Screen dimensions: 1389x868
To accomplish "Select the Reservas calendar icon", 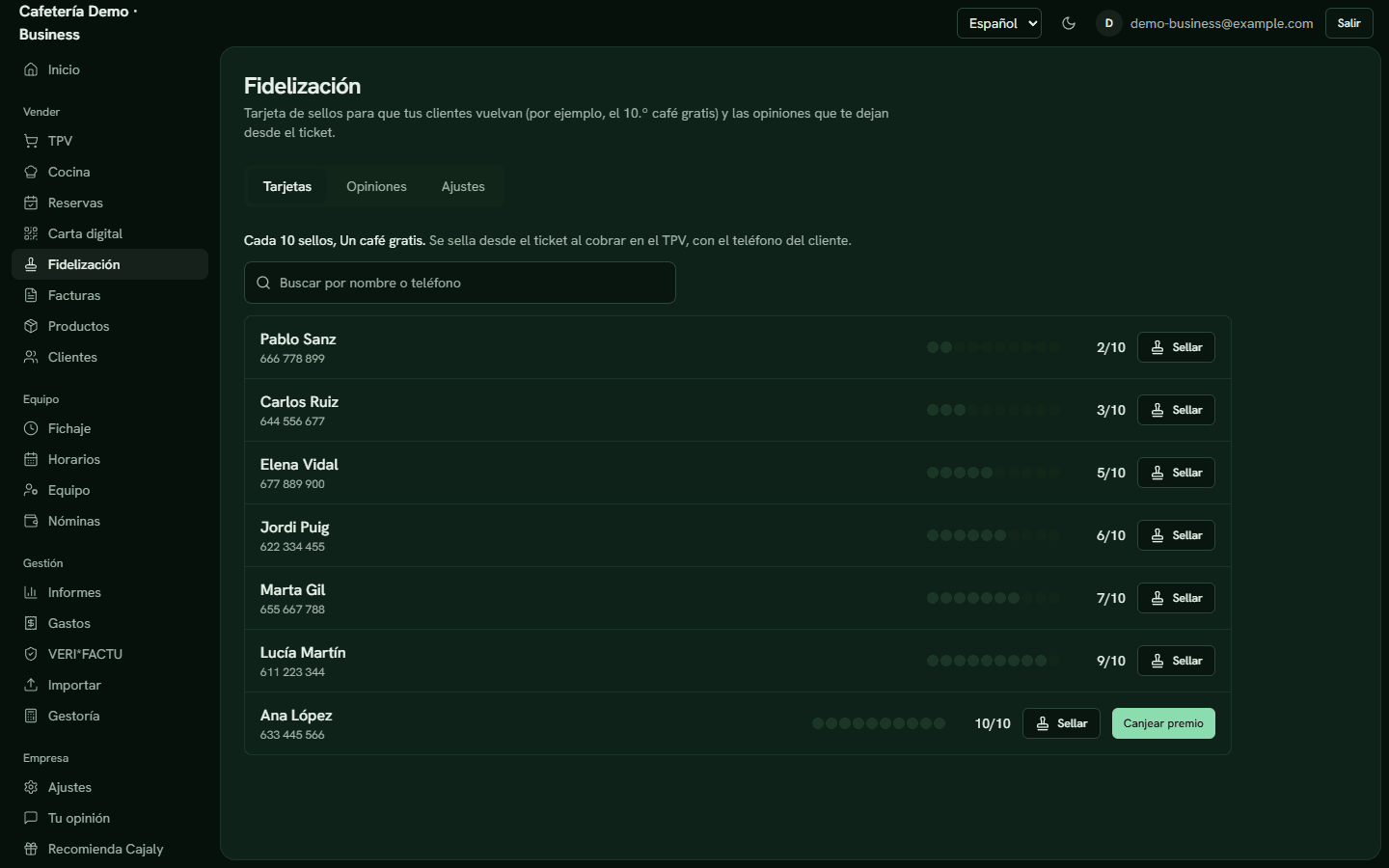I will click(x=31, y=203).
